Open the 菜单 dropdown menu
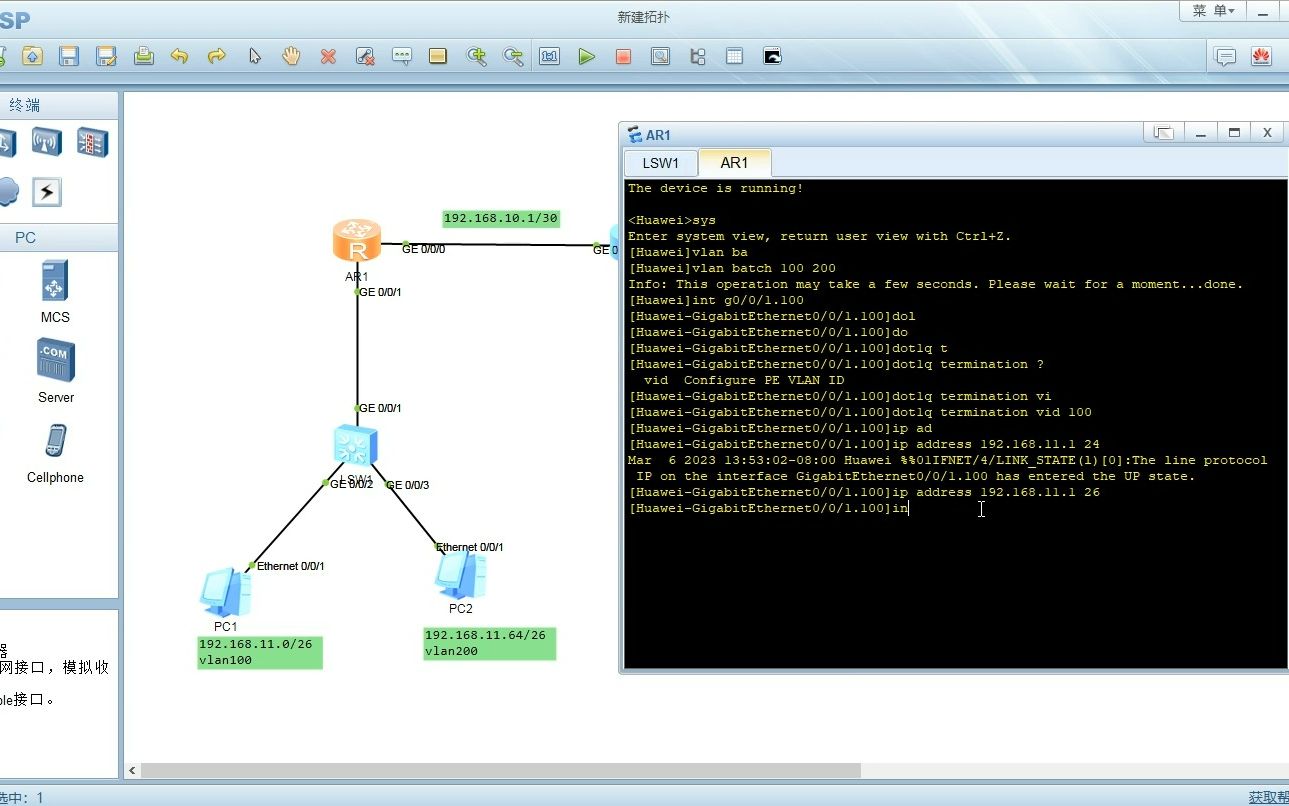The height and width of the screenshot is (806, 1289). click(x=1213, y=11)
